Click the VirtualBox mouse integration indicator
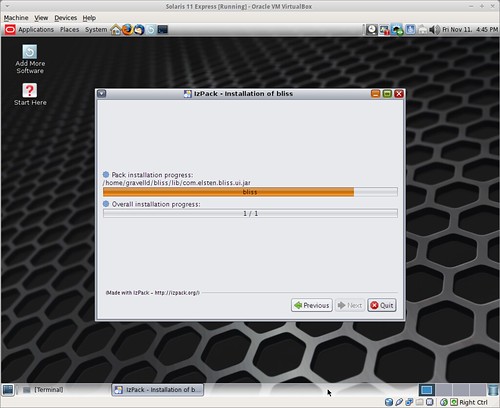 [x=444, y=402]
